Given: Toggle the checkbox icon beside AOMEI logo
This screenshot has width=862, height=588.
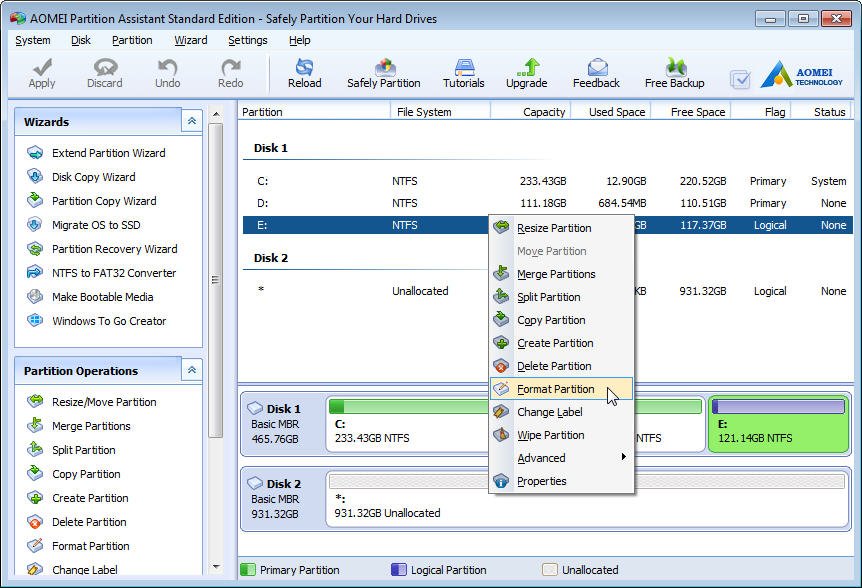Looking at the screenshot, I should point(741,80).
